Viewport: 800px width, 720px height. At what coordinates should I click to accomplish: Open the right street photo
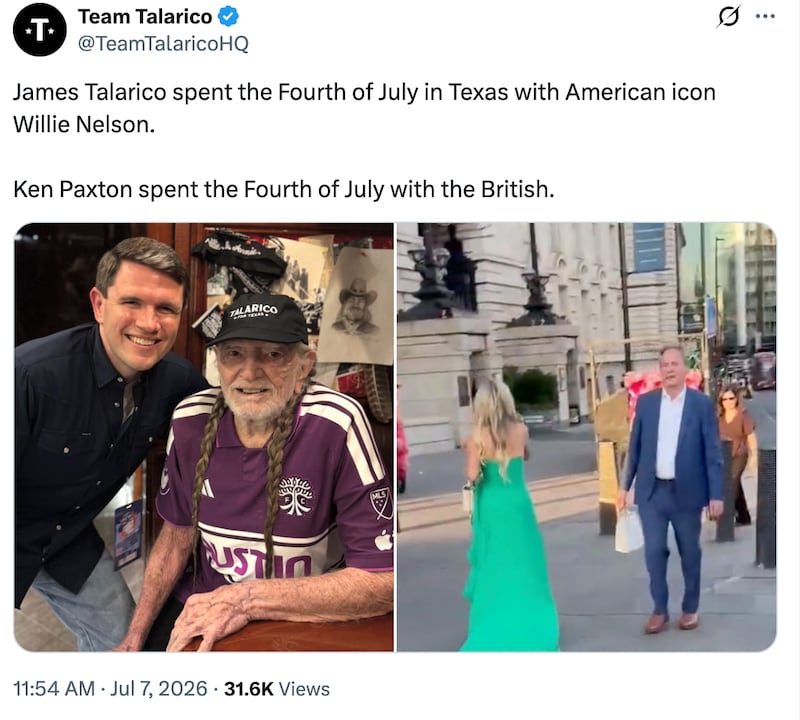pyautogui.click(x=587, y=437)
